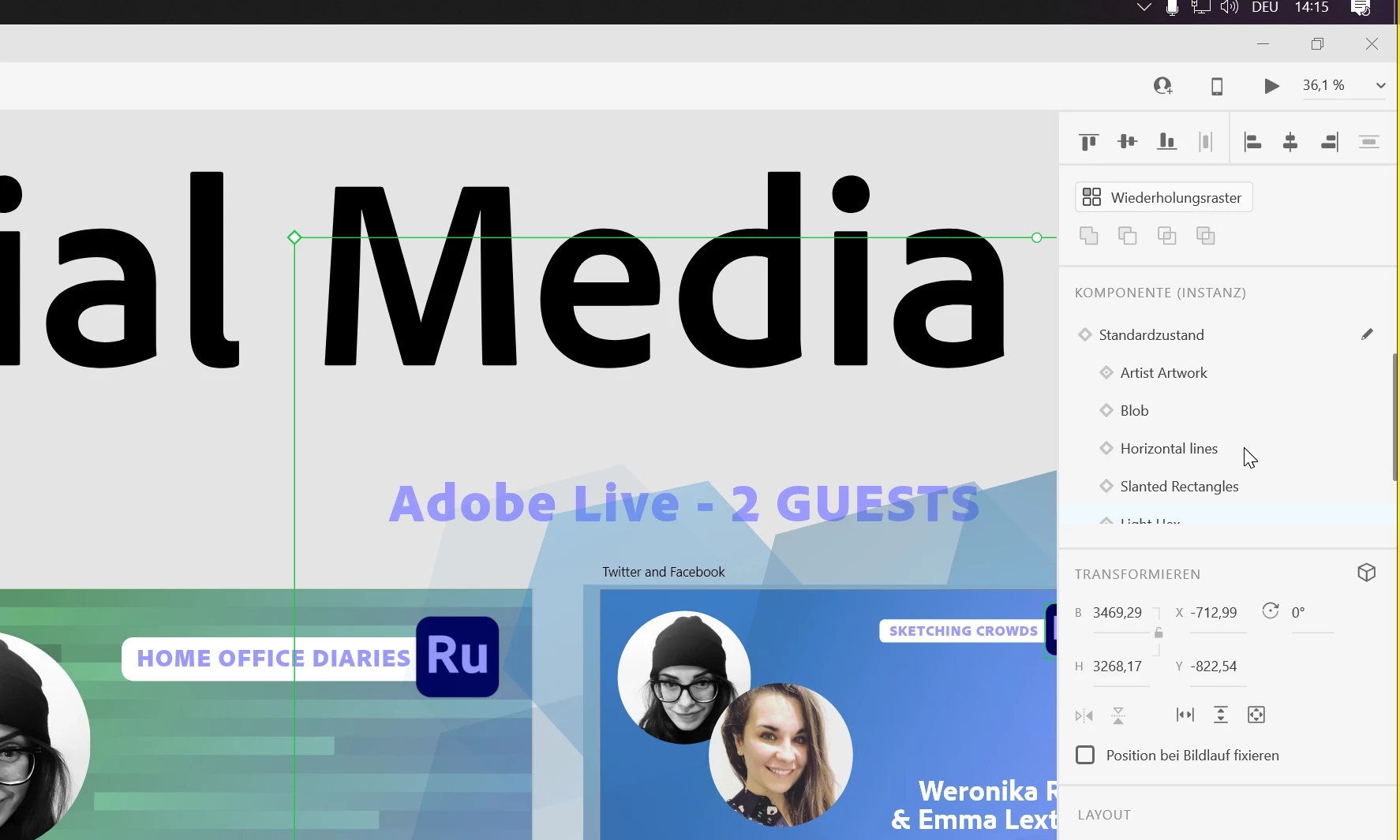Click the SKETCHING CROWDS tag
1400x840 pixels.
[963, 631]
